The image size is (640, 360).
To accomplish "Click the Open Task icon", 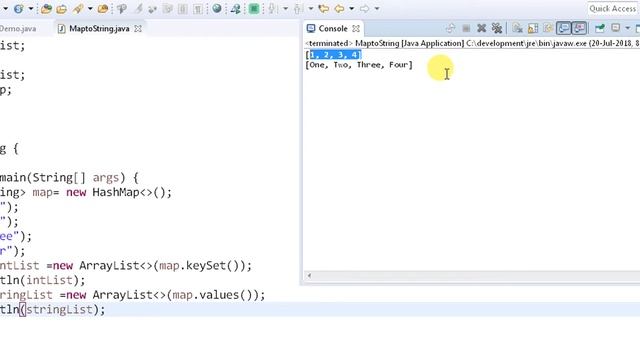I will (62, 9).
